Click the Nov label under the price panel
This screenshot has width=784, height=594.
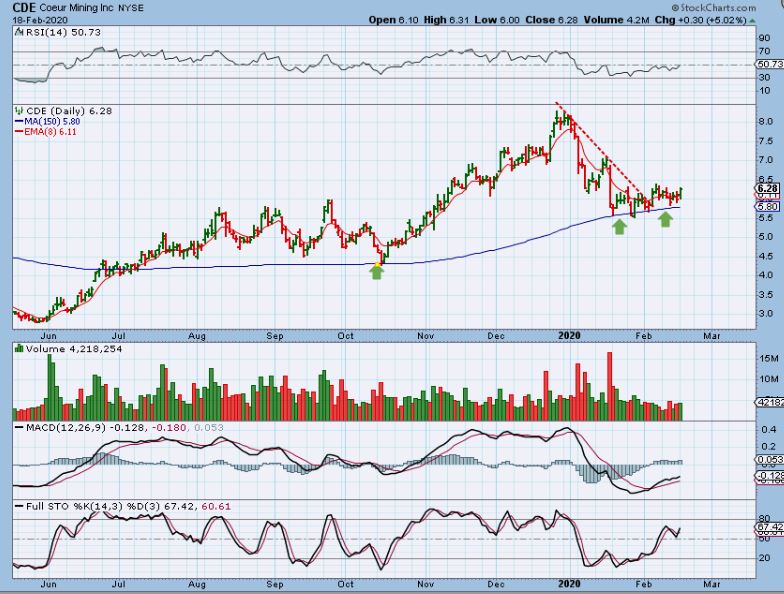(x=425, y=336)
